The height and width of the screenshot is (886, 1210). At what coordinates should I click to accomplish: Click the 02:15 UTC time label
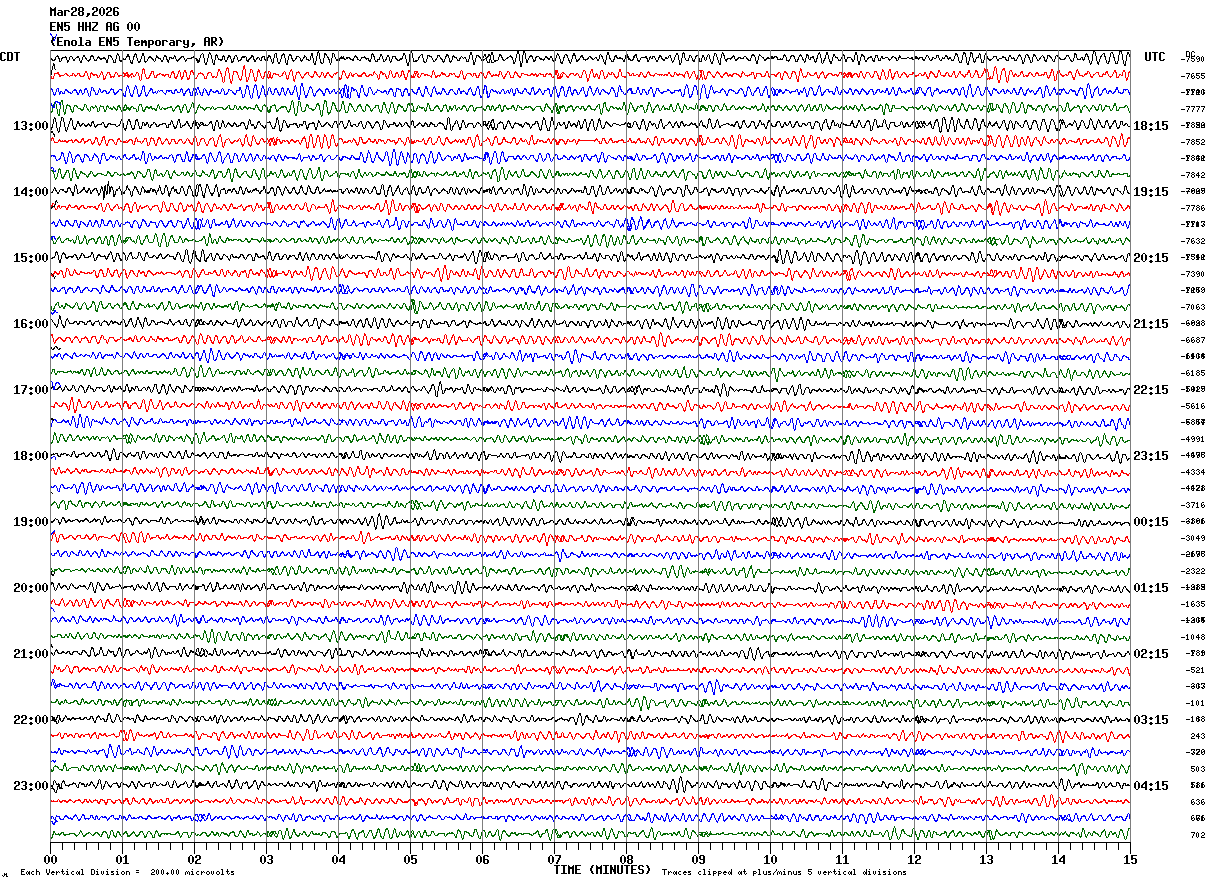tap(1151, 654)
